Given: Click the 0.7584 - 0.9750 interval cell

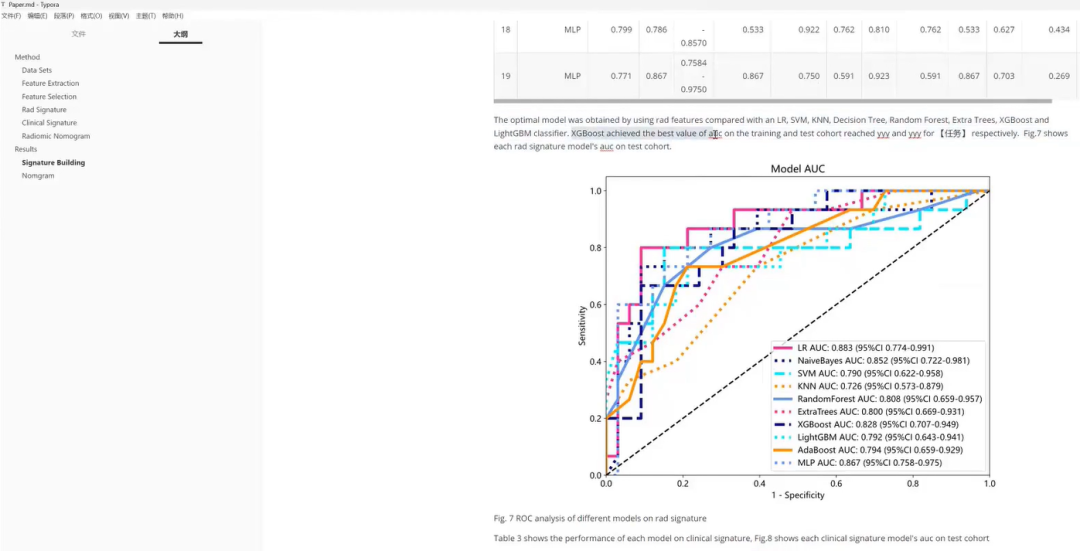Looking at the screenshot, I should [694, 76].
